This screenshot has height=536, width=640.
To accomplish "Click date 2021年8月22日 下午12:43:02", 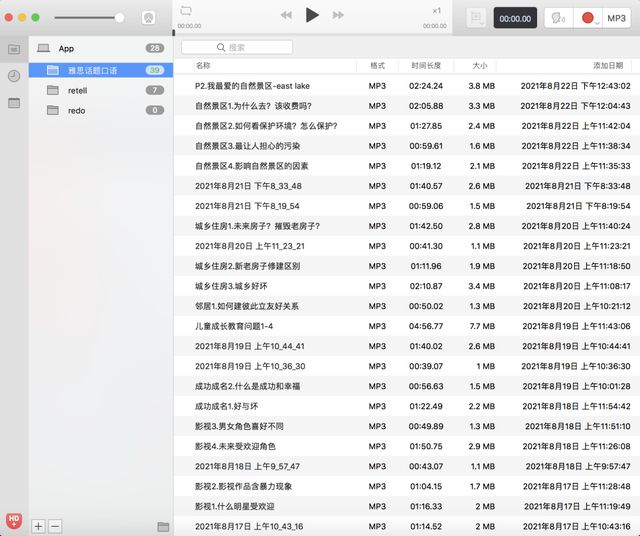I will tap(575, 86).
